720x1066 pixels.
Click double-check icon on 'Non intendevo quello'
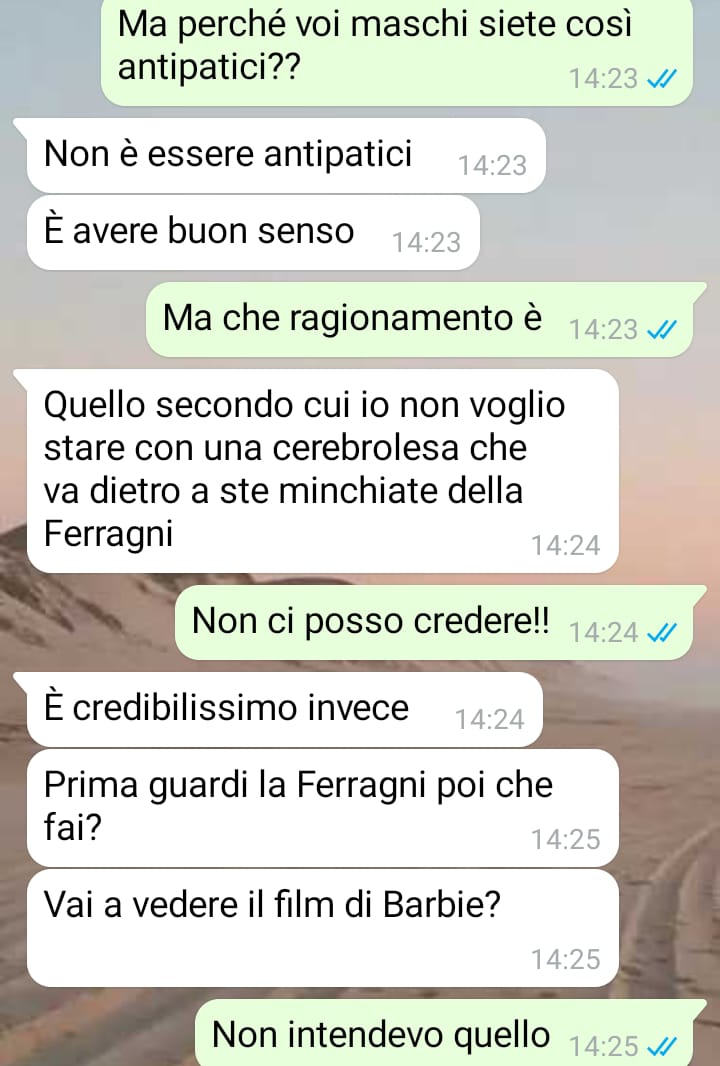coord(662,1045)
